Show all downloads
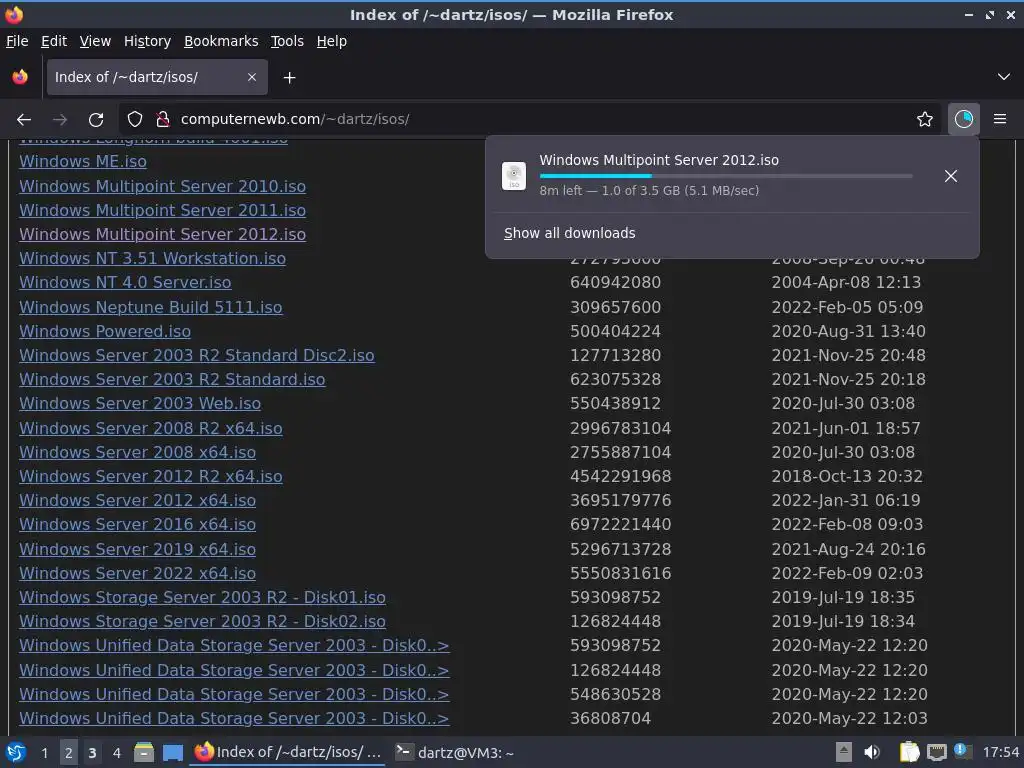This screenshot has height=768, width=1024. click(569, 233)
